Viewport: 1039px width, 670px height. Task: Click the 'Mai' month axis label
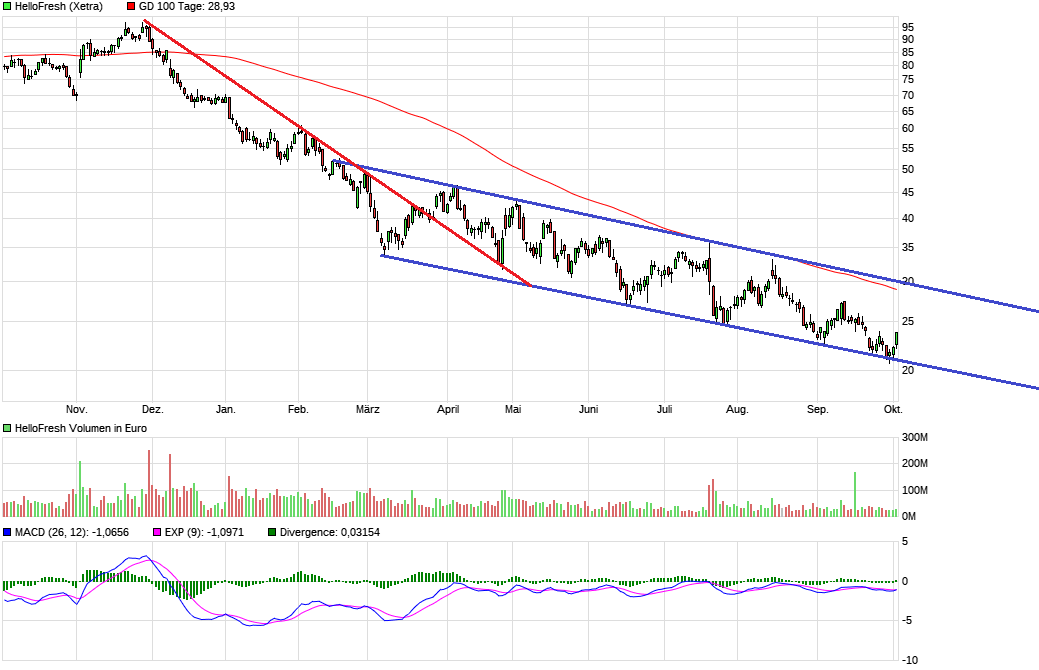513,410
